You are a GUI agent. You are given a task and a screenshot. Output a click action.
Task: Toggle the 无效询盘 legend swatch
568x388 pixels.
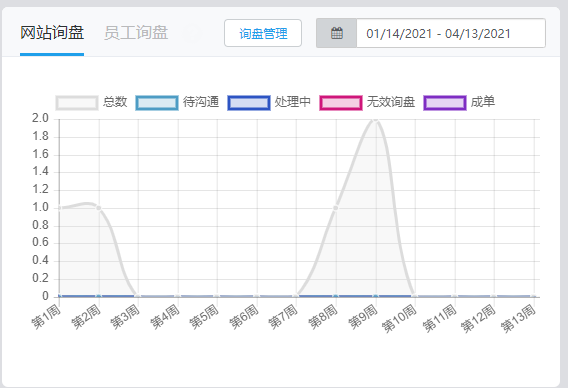341,103
